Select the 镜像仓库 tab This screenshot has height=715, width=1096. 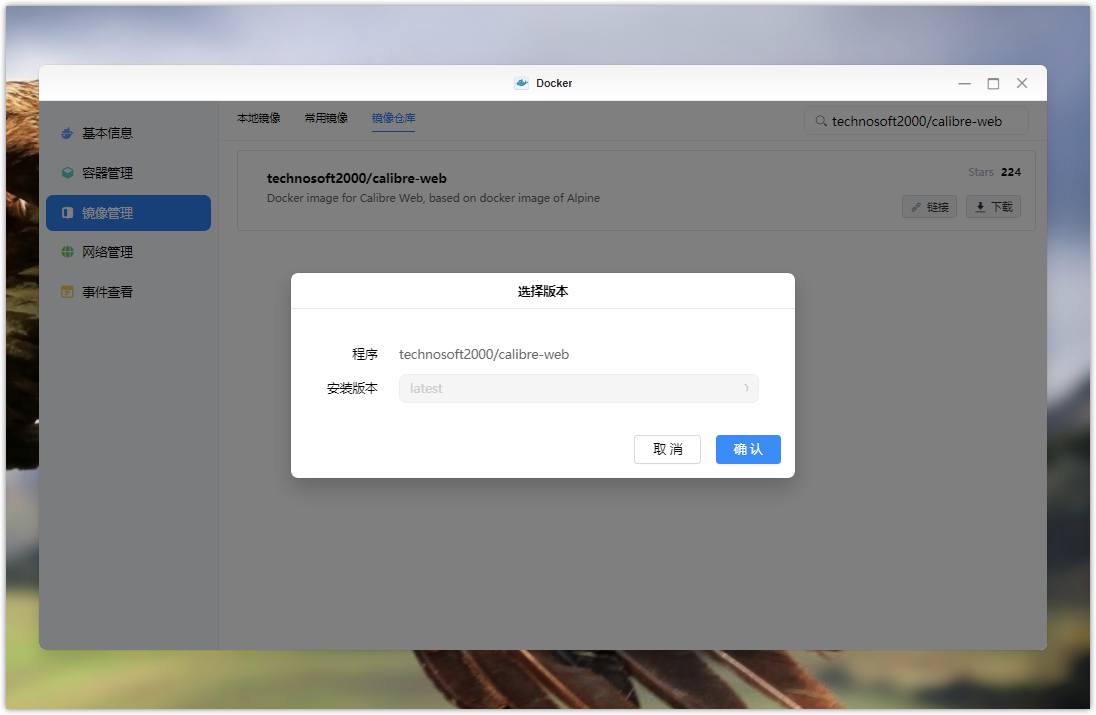click(x=394, y=118)
